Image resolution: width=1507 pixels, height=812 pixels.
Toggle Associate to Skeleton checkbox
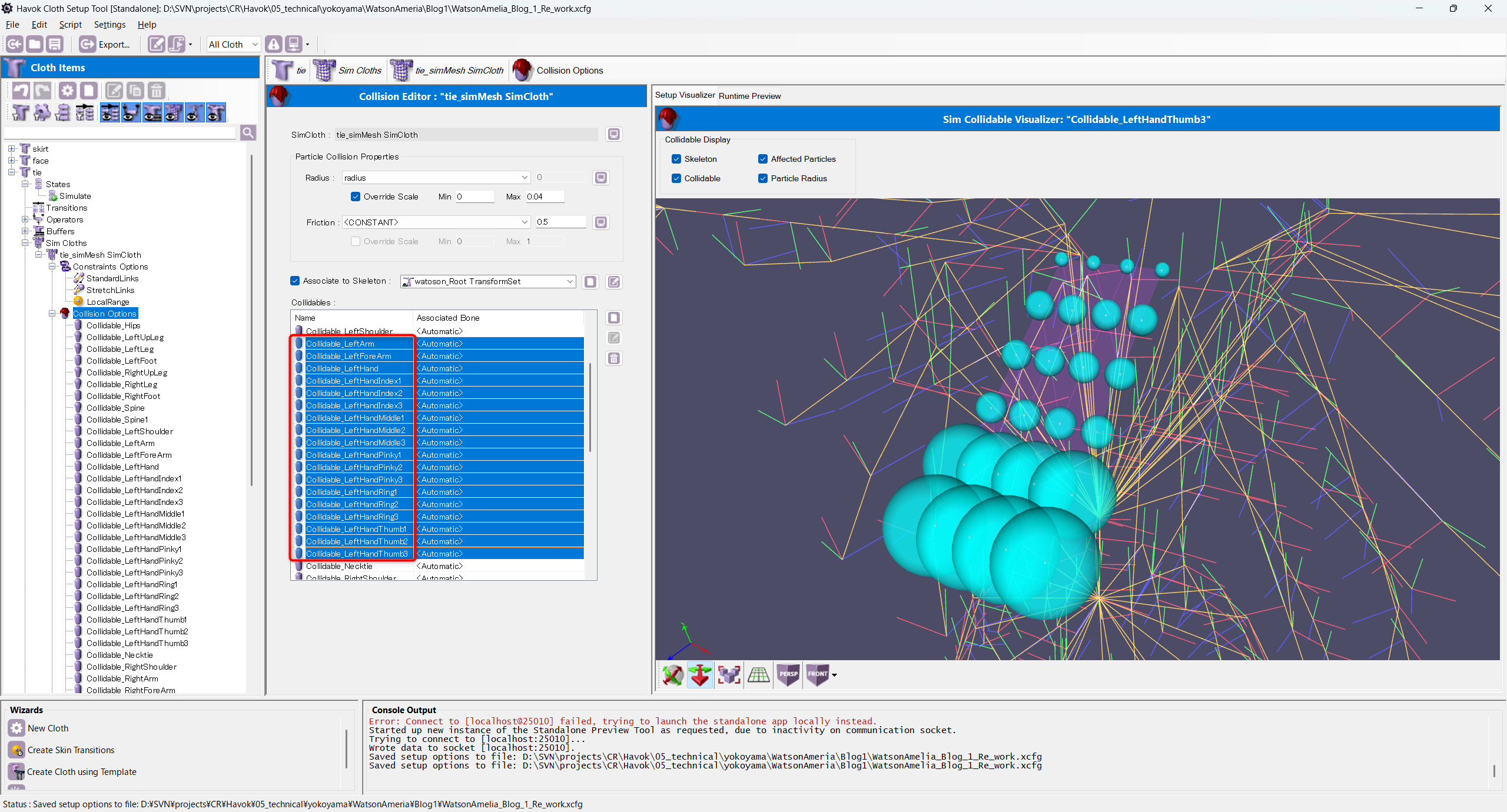pos(295,281)
